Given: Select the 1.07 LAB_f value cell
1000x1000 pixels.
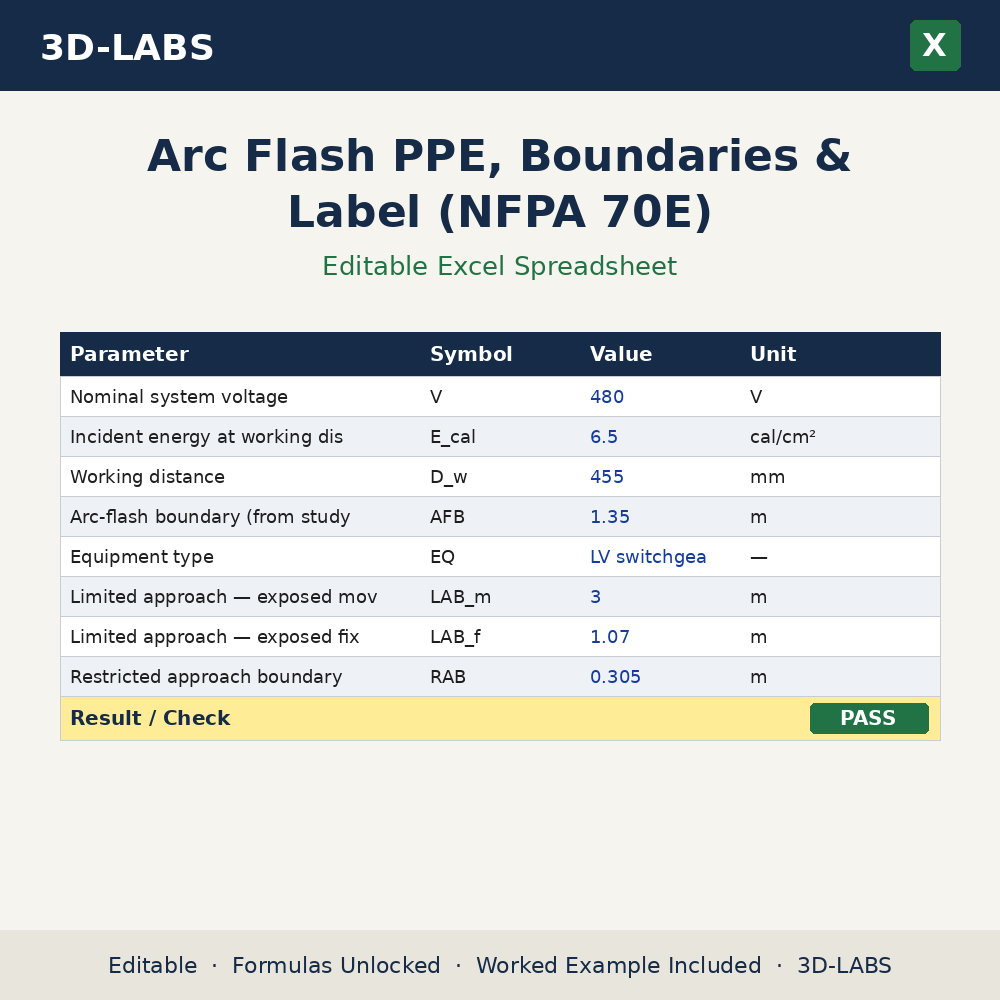Looking at the screenshot, I should (x=609, y=636).
